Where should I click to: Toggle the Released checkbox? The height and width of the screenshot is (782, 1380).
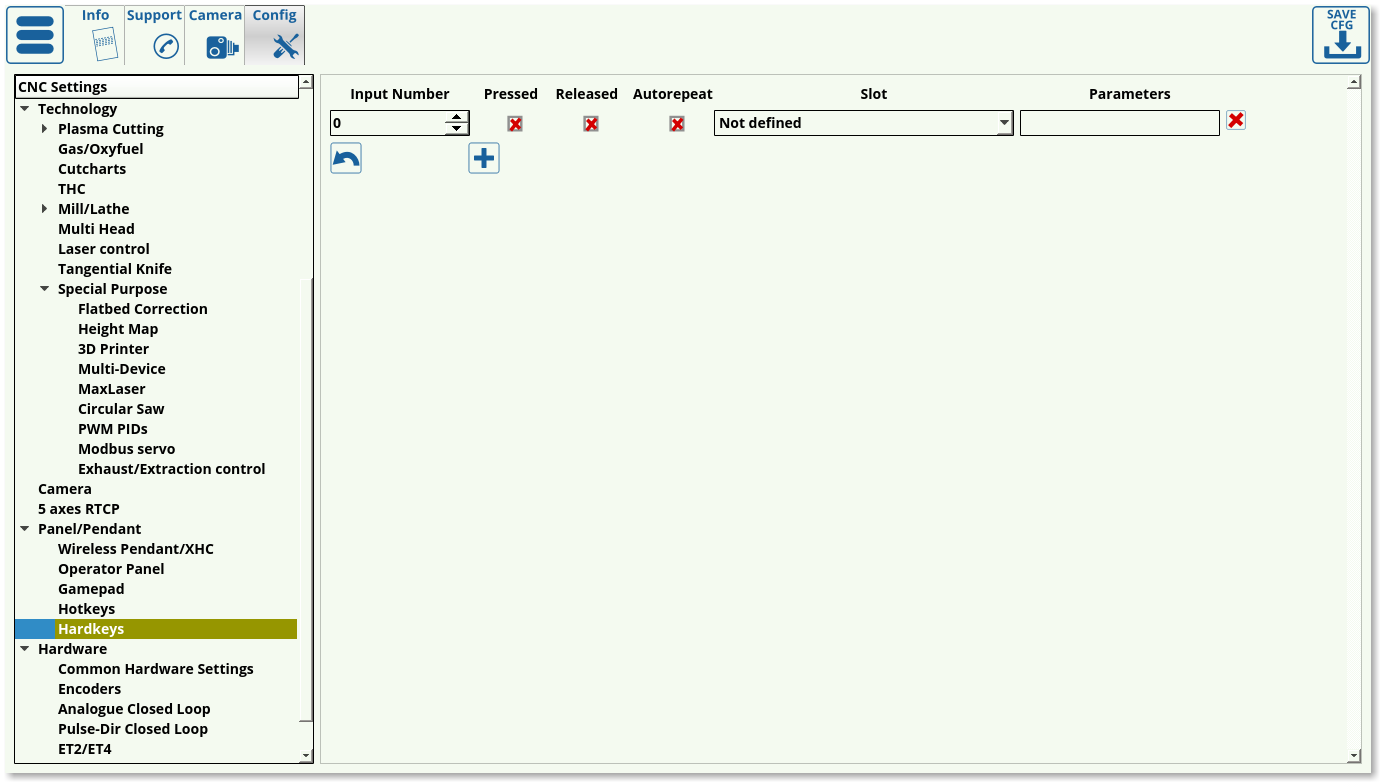coord(591,124)
